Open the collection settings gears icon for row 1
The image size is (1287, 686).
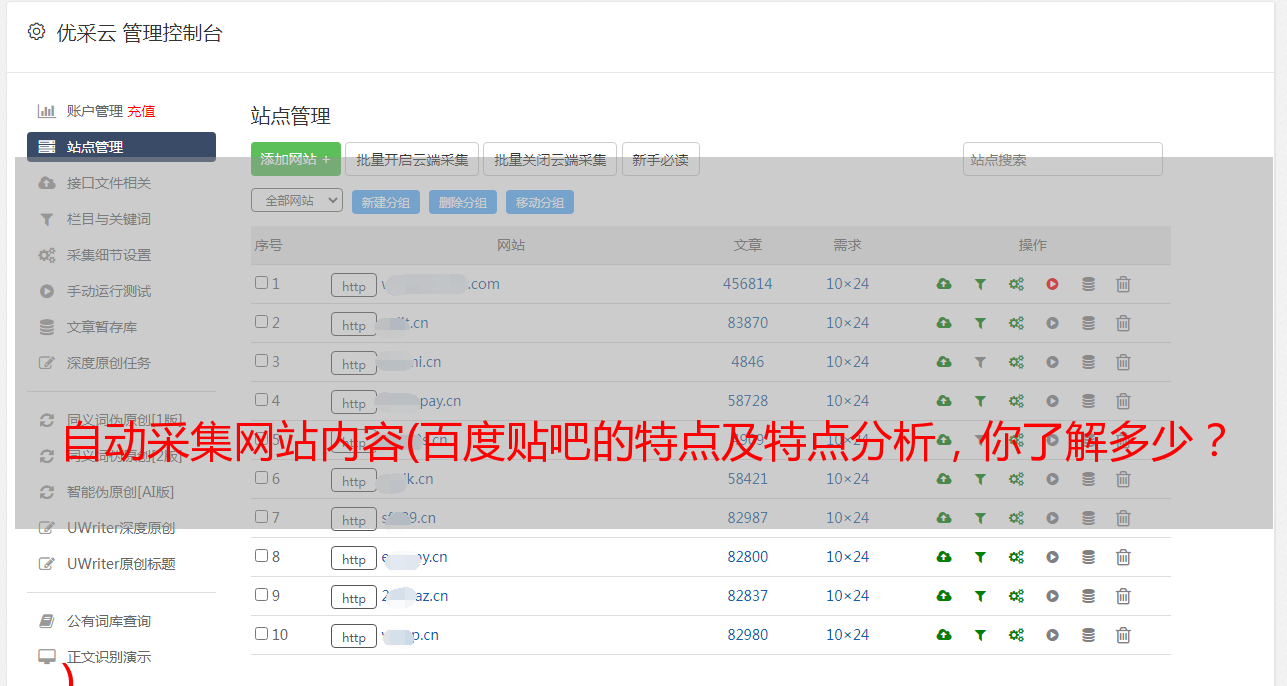coord(1016,284)
